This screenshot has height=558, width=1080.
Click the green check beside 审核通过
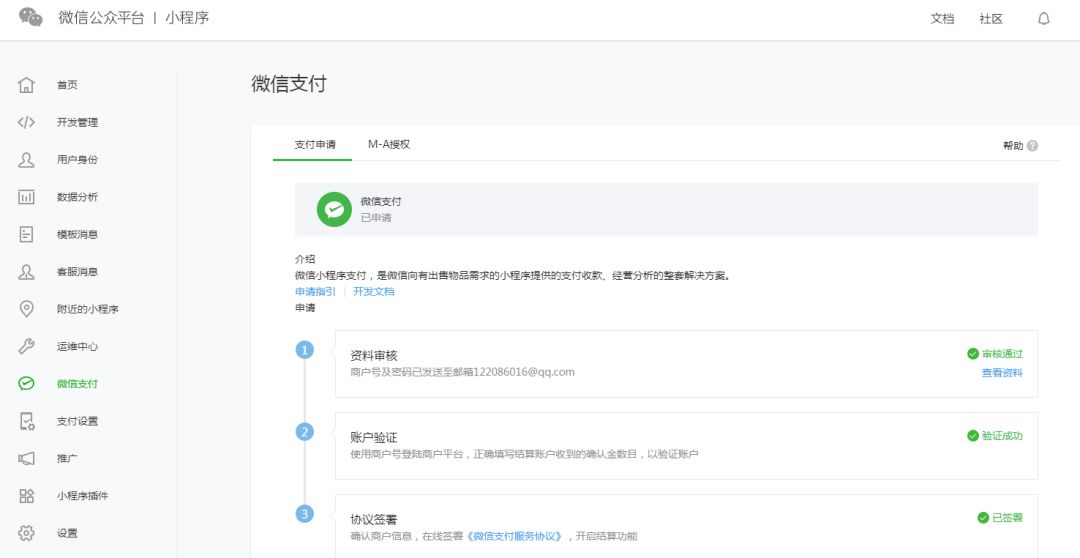pos(973,353)
